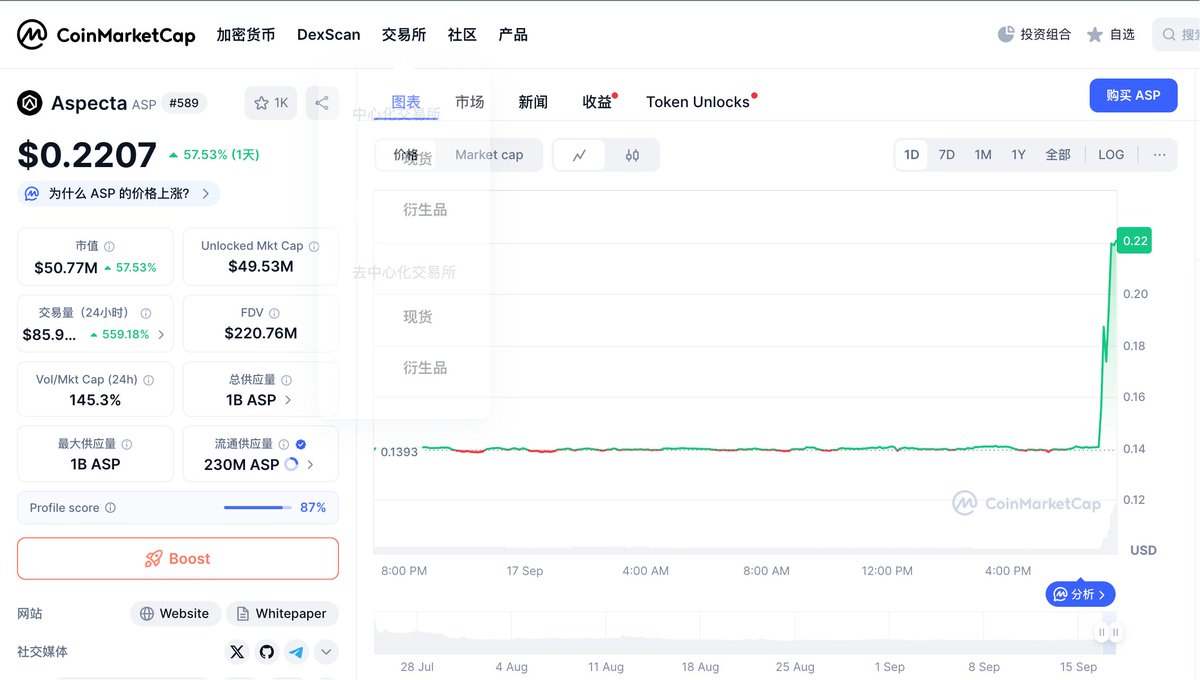Screen dimensions: 1200x680
Task: Click the Boost button
Action: (x=178, y=559)
